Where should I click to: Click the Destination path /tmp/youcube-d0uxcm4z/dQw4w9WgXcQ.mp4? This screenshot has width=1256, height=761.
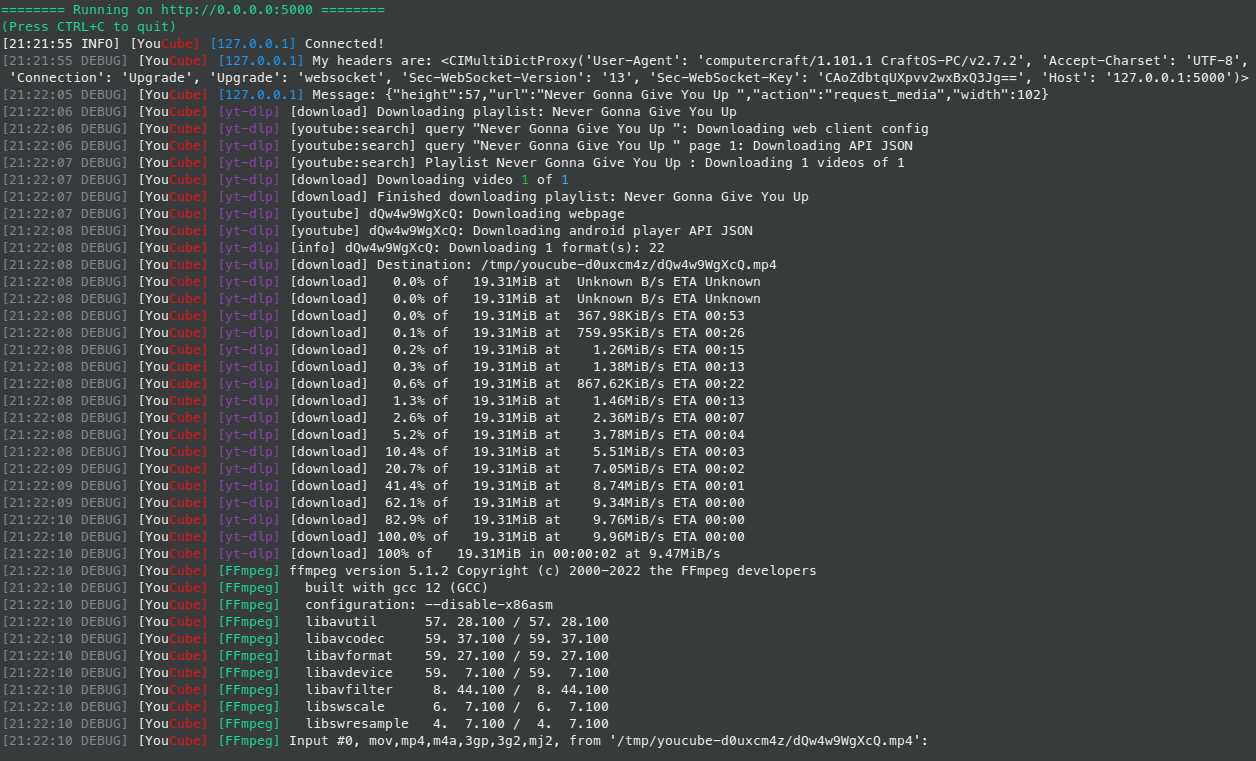(x=629, y=264)
